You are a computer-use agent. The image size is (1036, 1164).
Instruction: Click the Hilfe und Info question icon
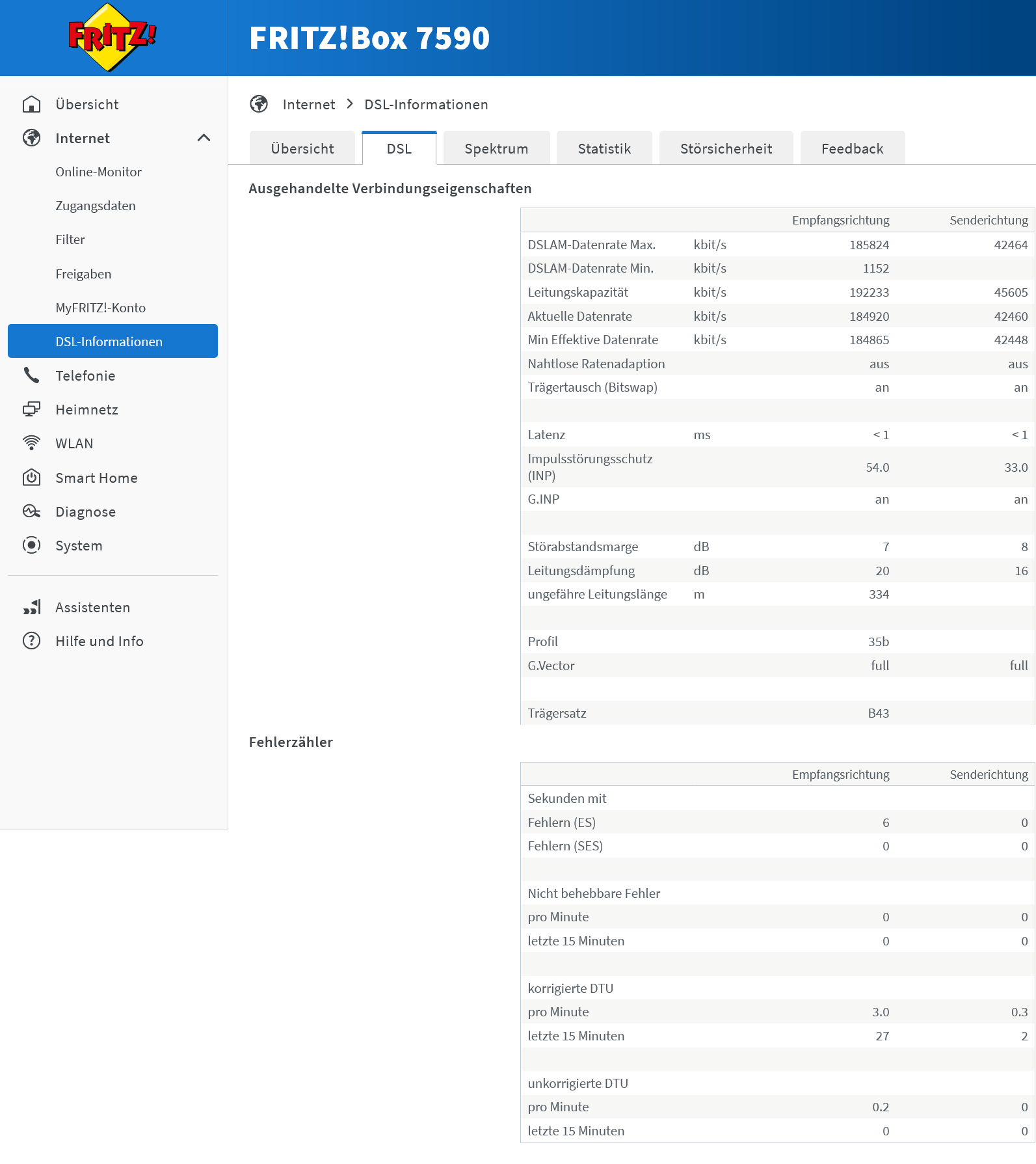(x=31, y=641)
